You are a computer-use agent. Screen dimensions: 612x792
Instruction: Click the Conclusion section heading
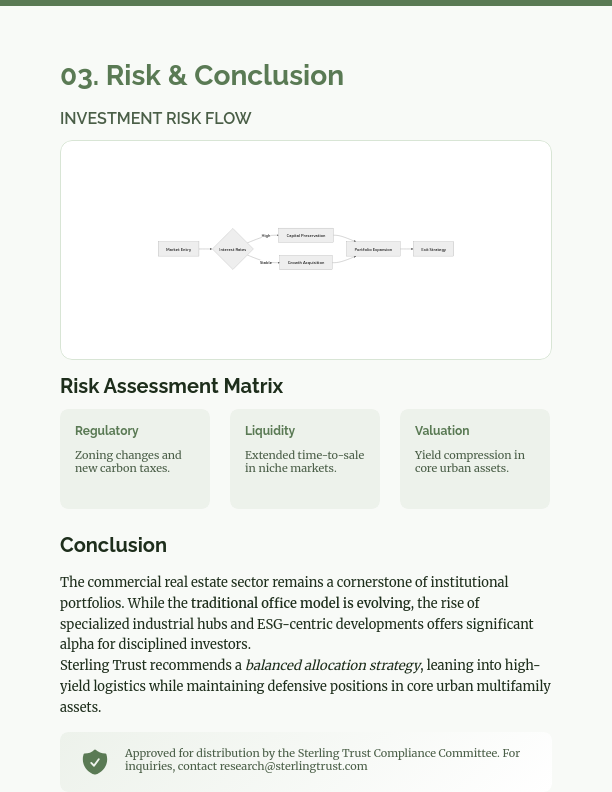point(113,545)
